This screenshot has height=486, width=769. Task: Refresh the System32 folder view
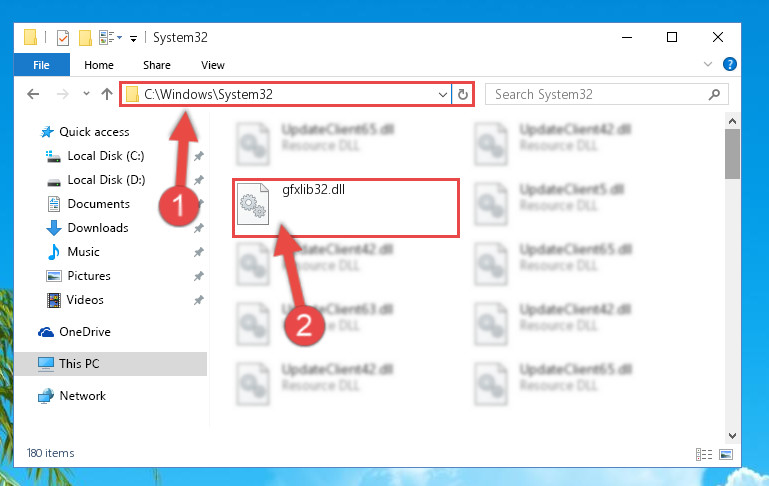(462, 94)
